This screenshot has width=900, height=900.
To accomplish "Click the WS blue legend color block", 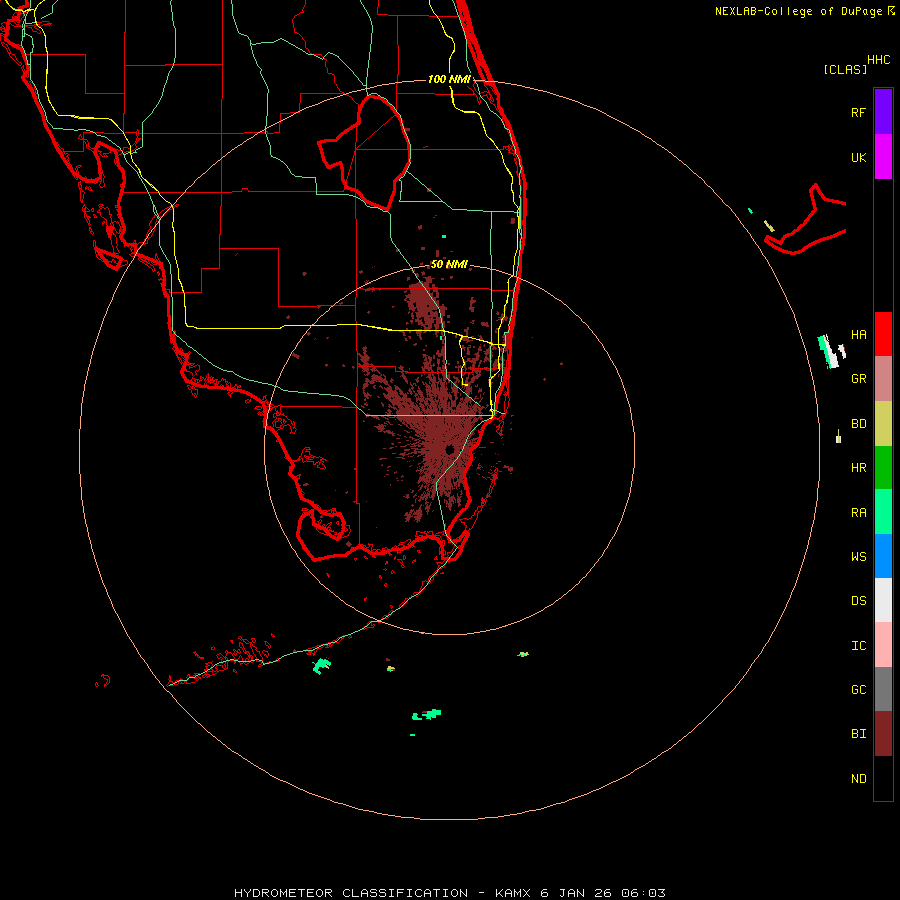I will pyautogui.click(x=883, y=556).
